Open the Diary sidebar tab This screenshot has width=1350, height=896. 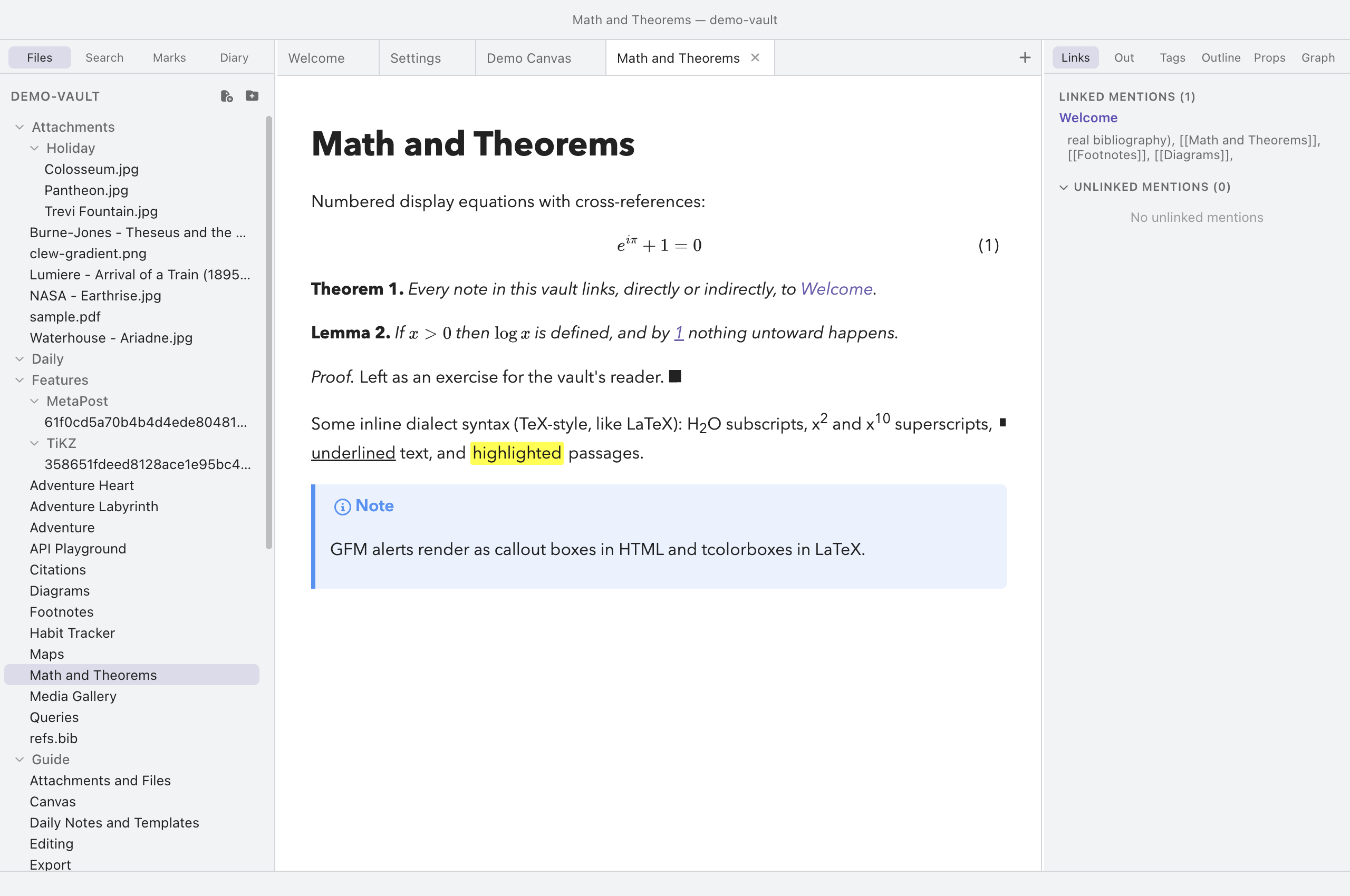(x=235, y=58)
